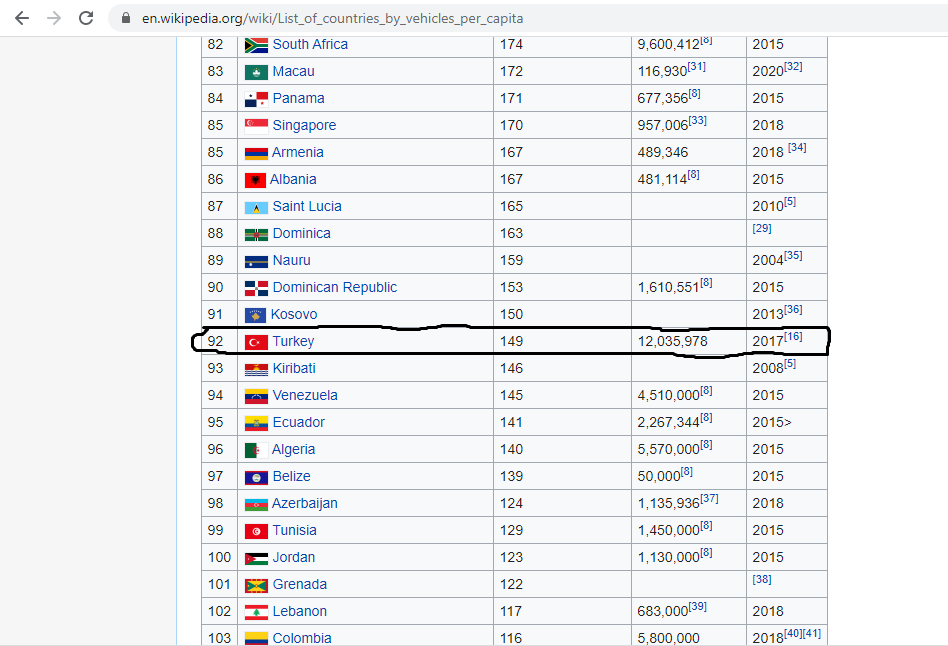Open the Panama article link

coord(298,98)
